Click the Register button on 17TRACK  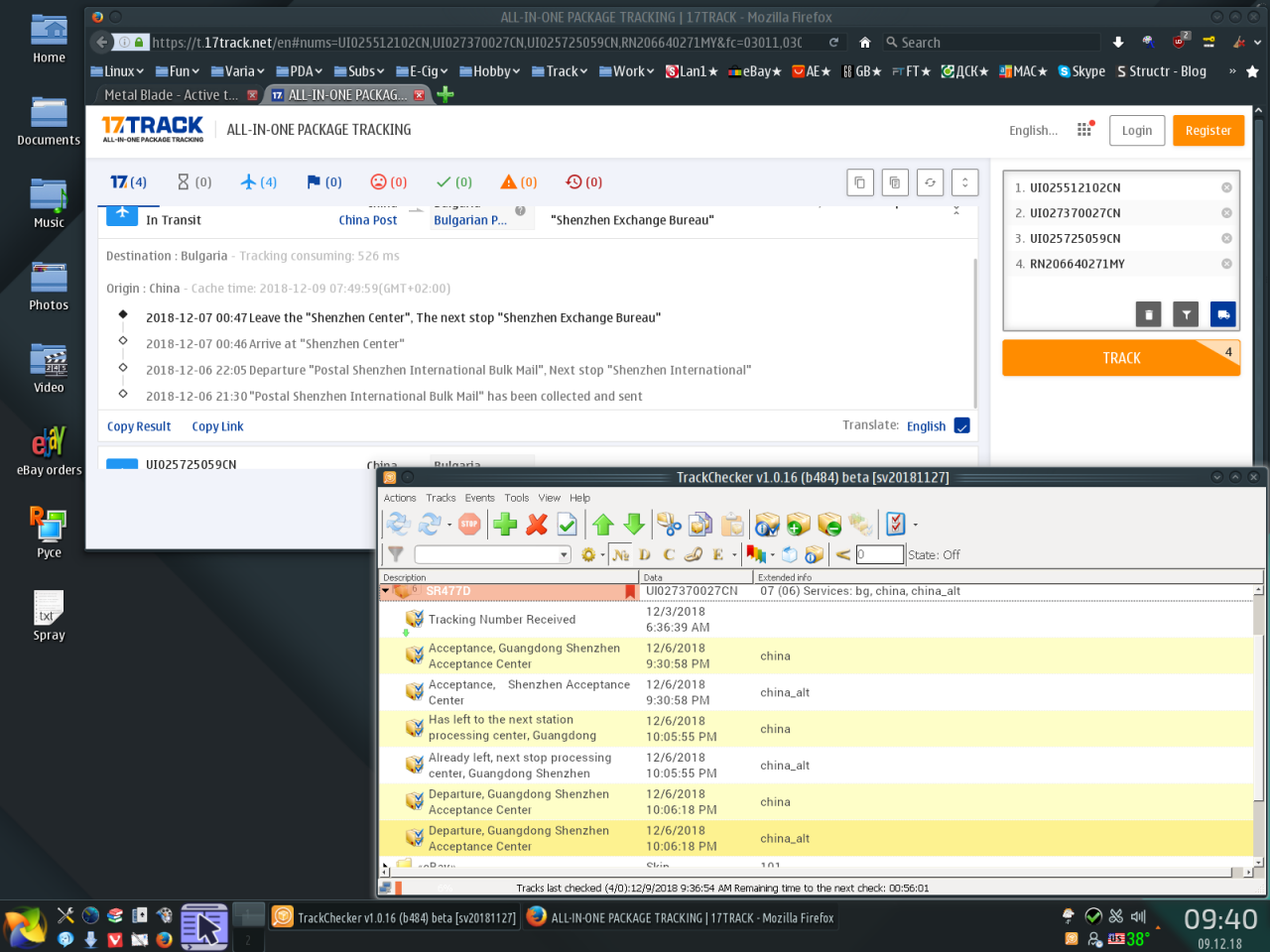click(1207, 130)
